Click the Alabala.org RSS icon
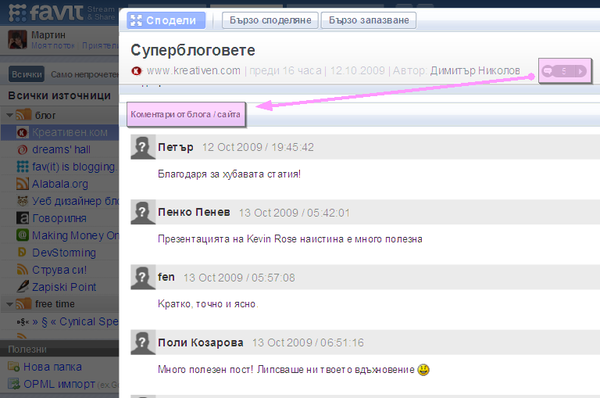The height and width of the screenshot is (398, 600). (x=22, y=184)
